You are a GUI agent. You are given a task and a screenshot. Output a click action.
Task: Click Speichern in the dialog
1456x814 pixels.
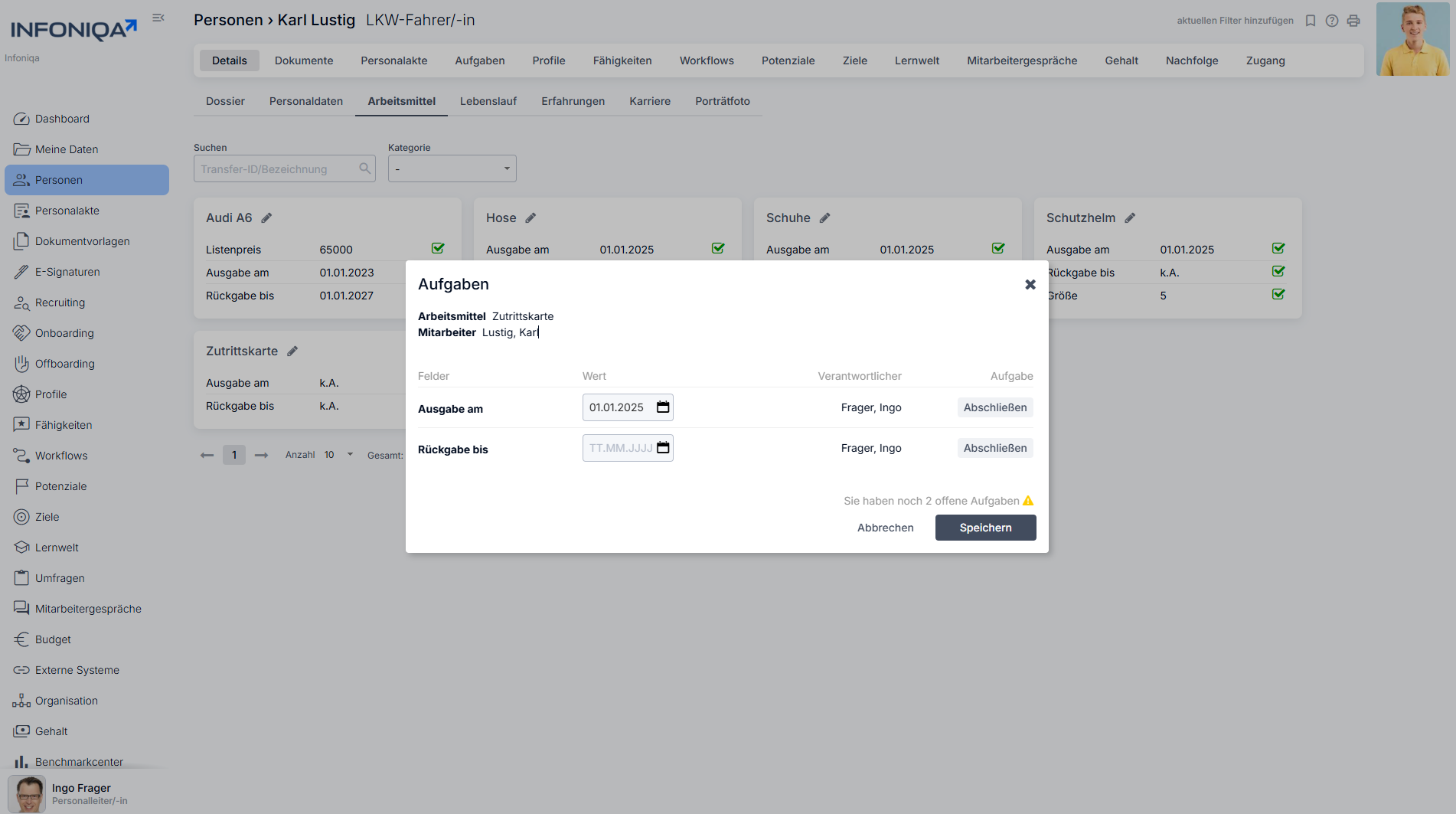(986, 528)
